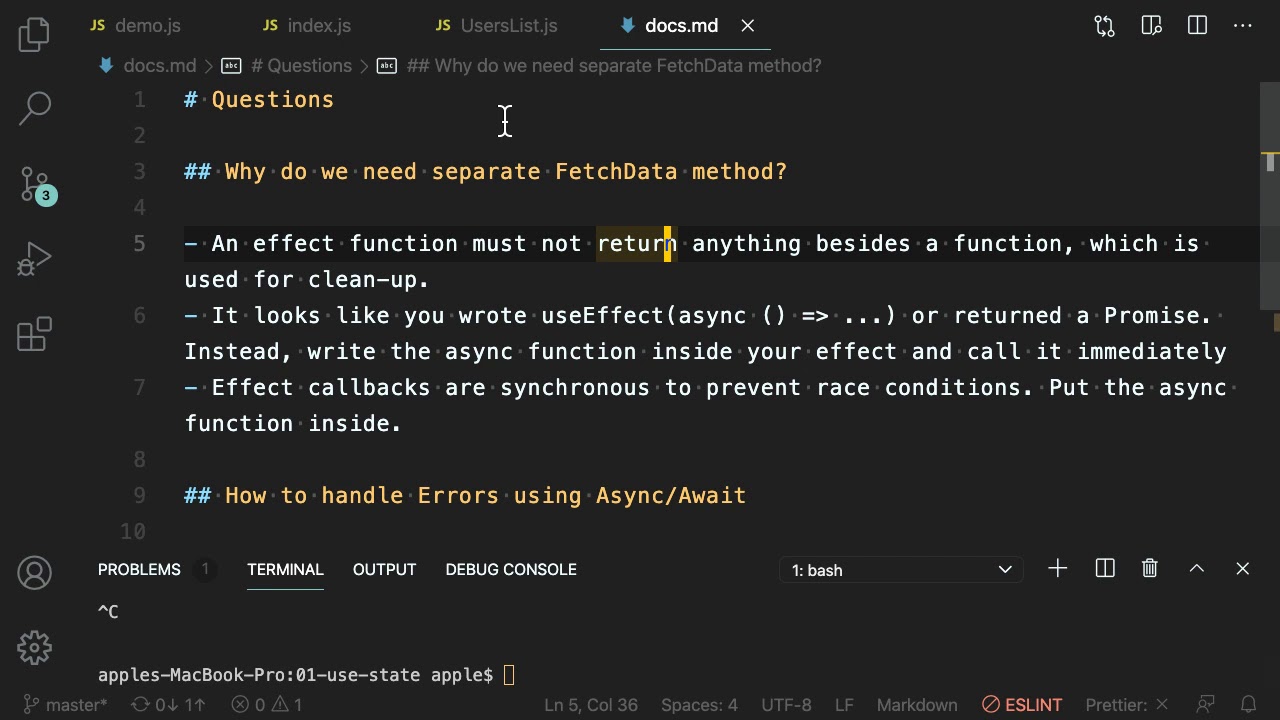Open Source Control view with 3 changes
Image resolution: width=1280 pixels, height=720 pixels.
34,185
